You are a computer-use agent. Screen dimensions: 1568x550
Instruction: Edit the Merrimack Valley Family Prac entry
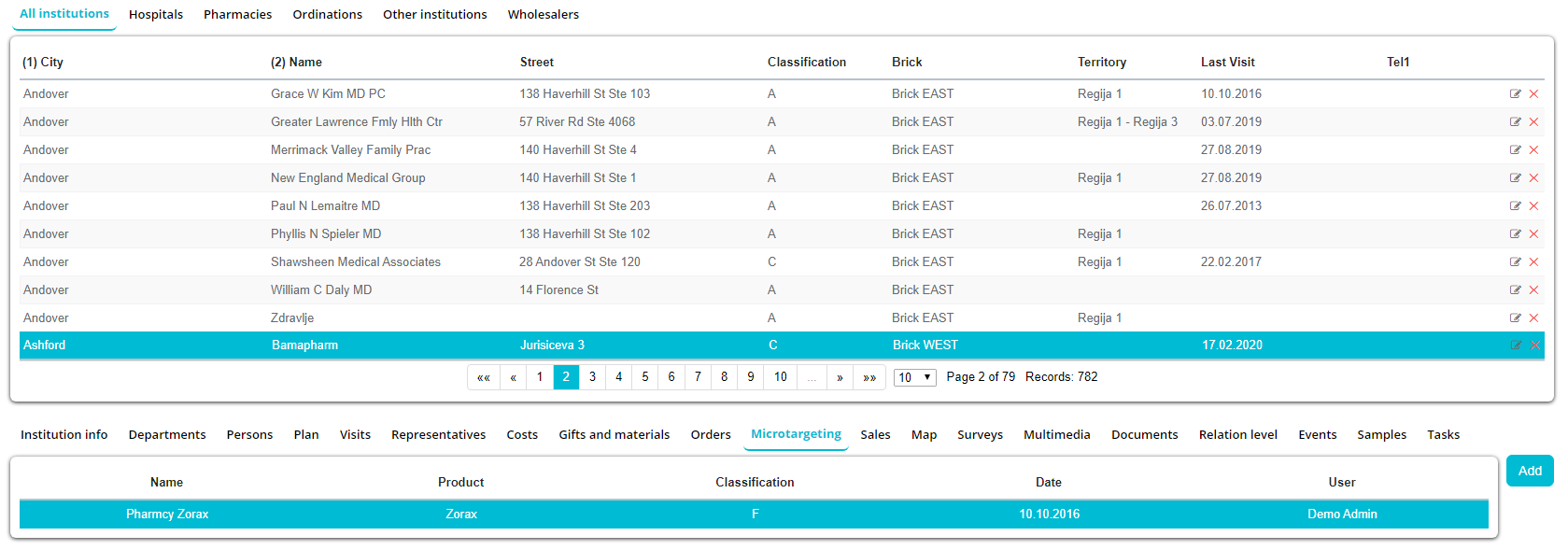(x=1515, y=150)
